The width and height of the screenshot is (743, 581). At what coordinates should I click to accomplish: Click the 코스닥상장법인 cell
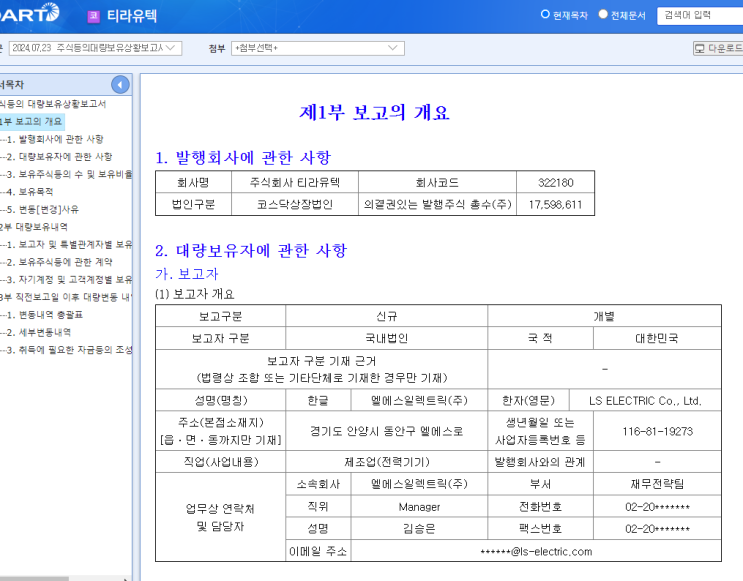click(x=295, y=205)
